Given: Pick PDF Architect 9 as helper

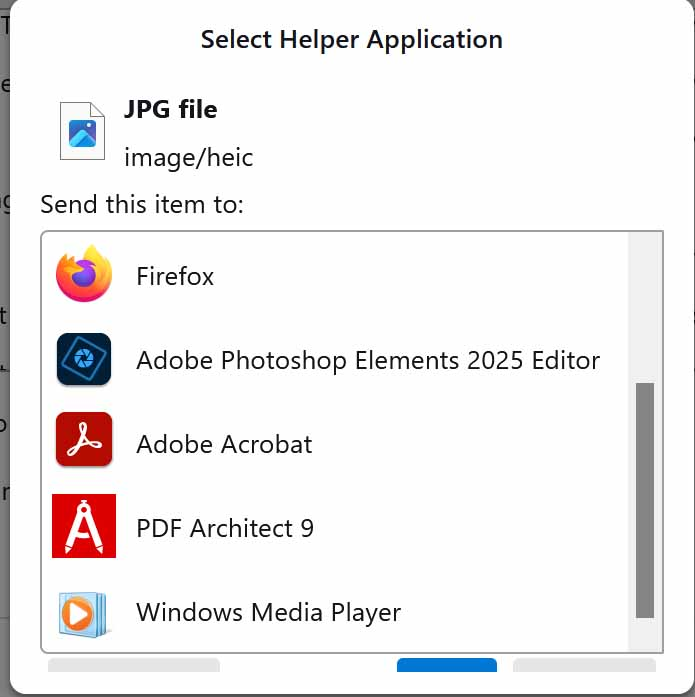Looking at the screenshot, I should (225, 528).
